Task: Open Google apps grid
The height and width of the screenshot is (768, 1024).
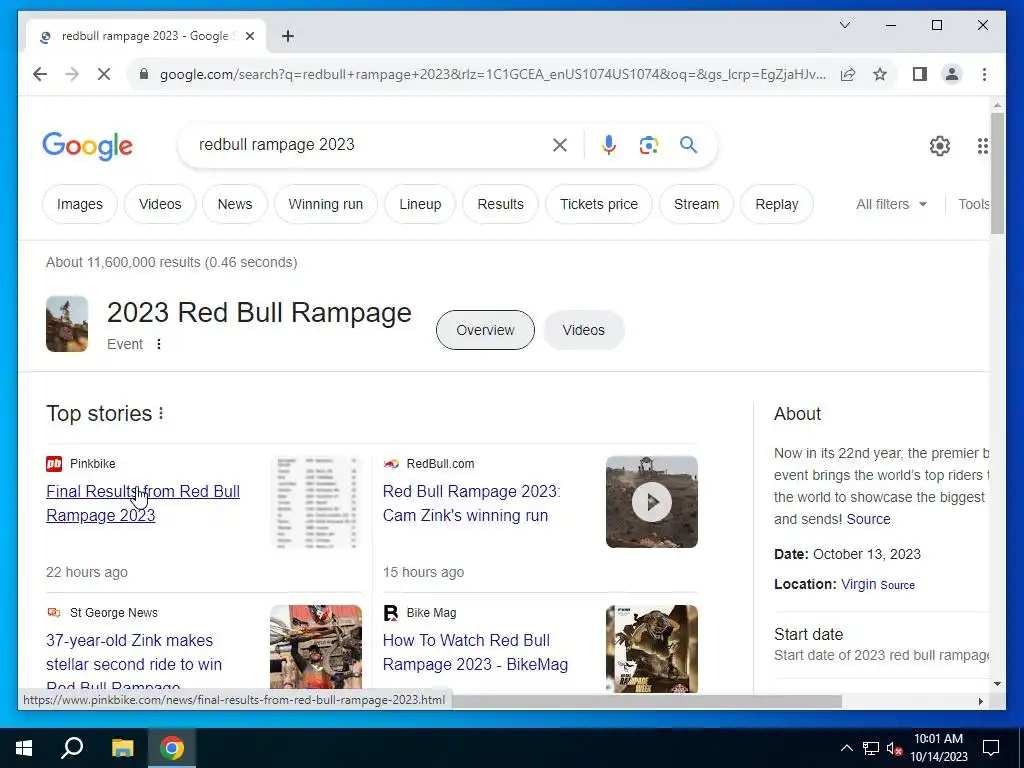Action: click(x=982, y=146)
